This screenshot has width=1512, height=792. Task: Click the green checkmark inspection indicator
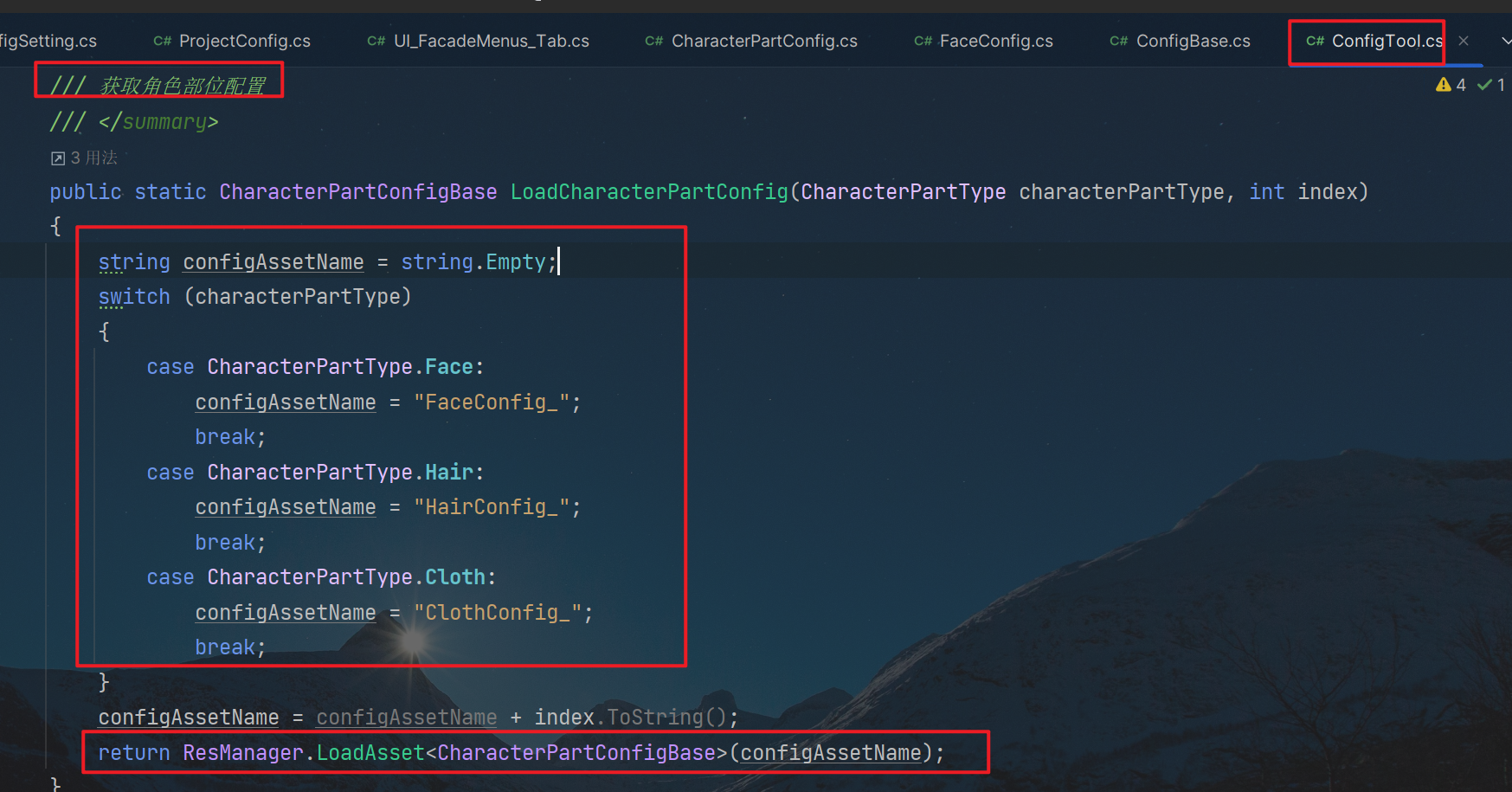point(1484,85)
